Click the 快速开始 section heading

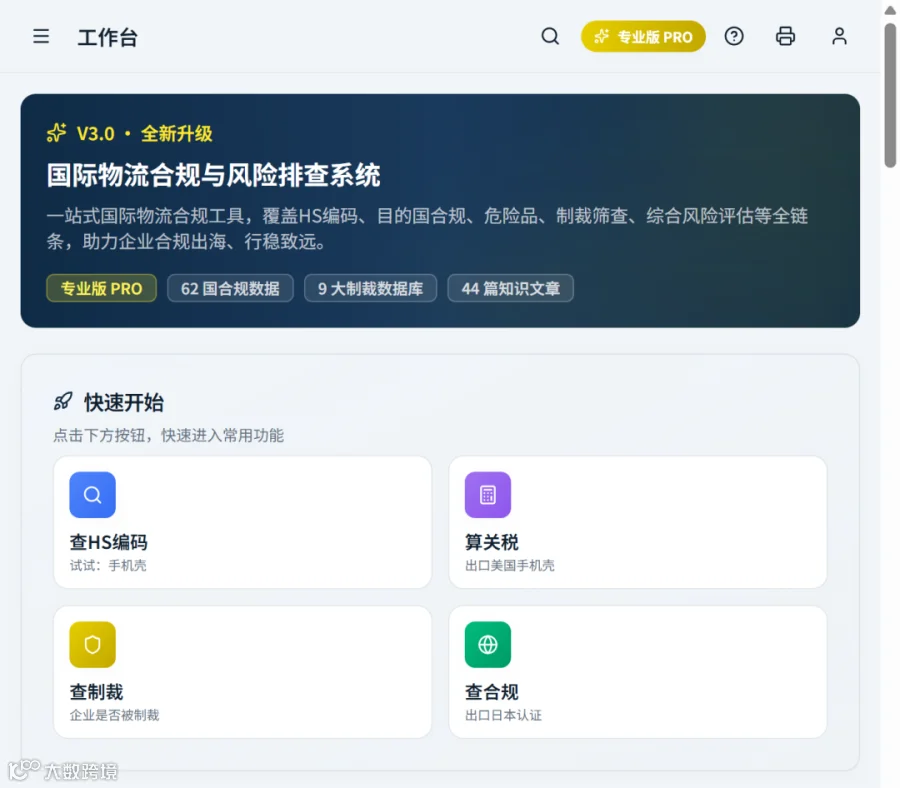[x=124, y=402]
